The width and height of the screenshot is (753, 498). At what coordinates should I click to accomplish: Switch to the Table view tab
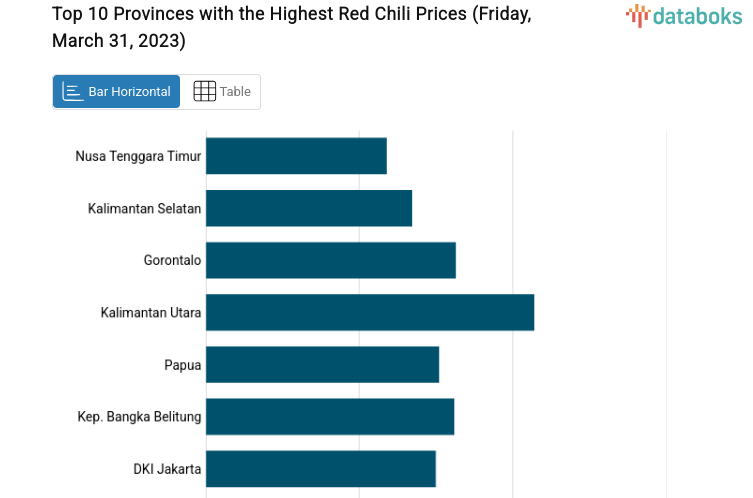(221, 91)
